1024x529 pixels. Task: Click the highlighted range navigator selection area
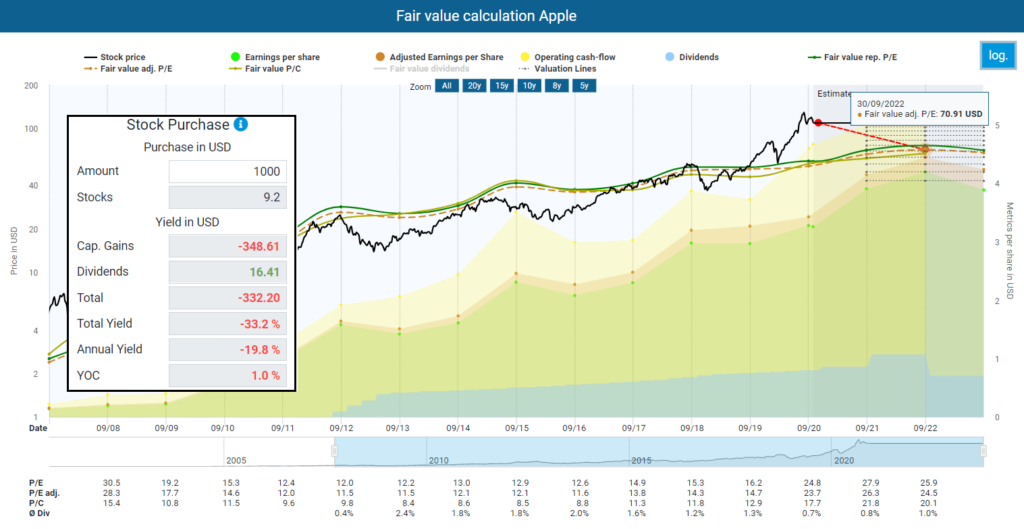(658, 452)
